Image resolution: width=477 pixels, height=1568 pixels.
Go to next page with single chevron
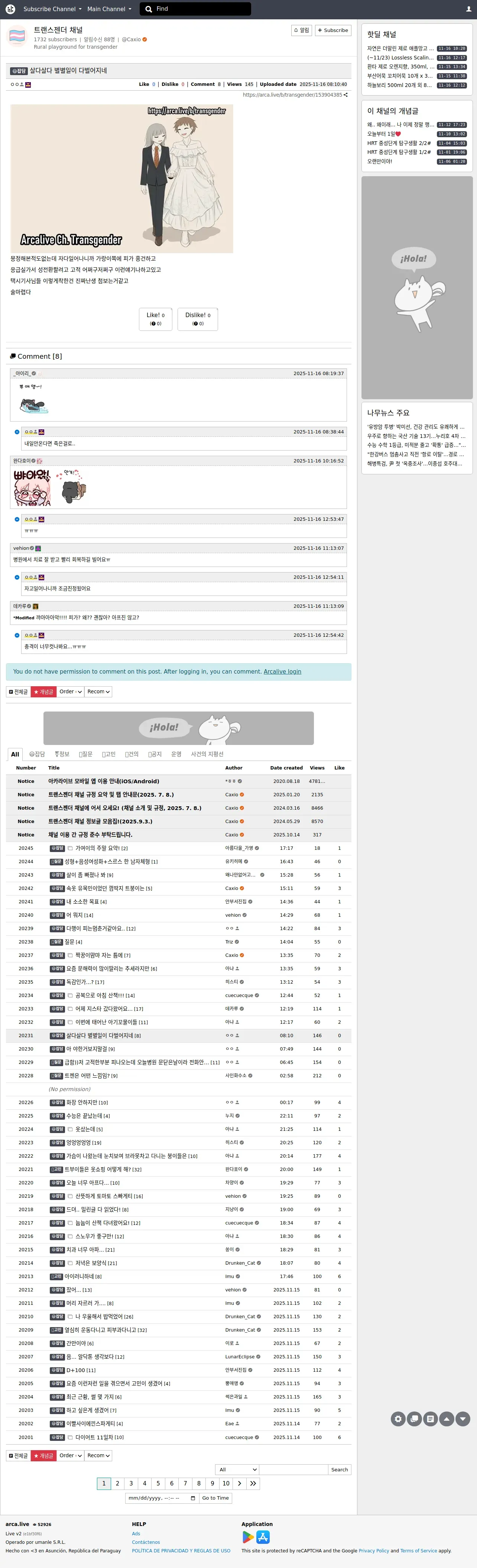pos(240,1483)
